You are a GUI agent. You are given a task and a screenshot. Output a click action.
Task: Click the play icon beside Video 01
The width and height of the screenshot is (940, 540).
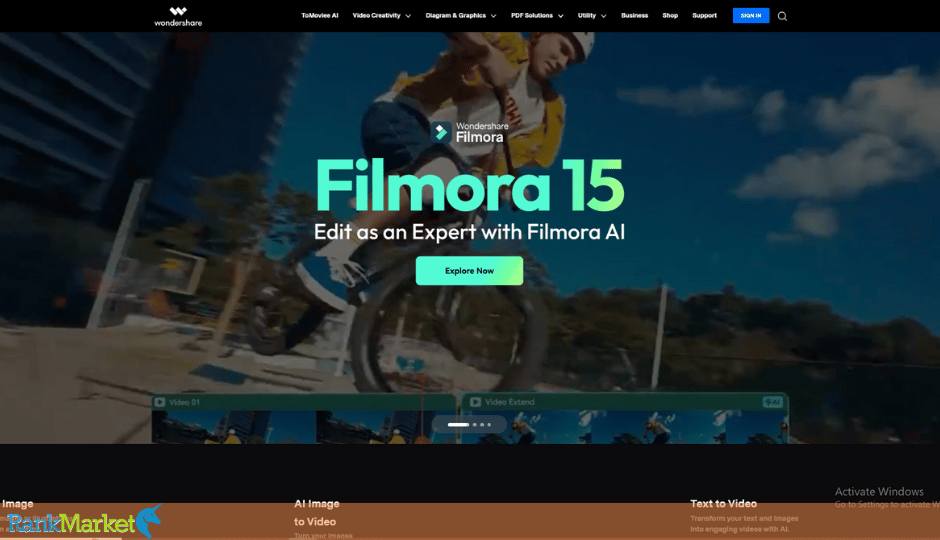pos(160,402)
